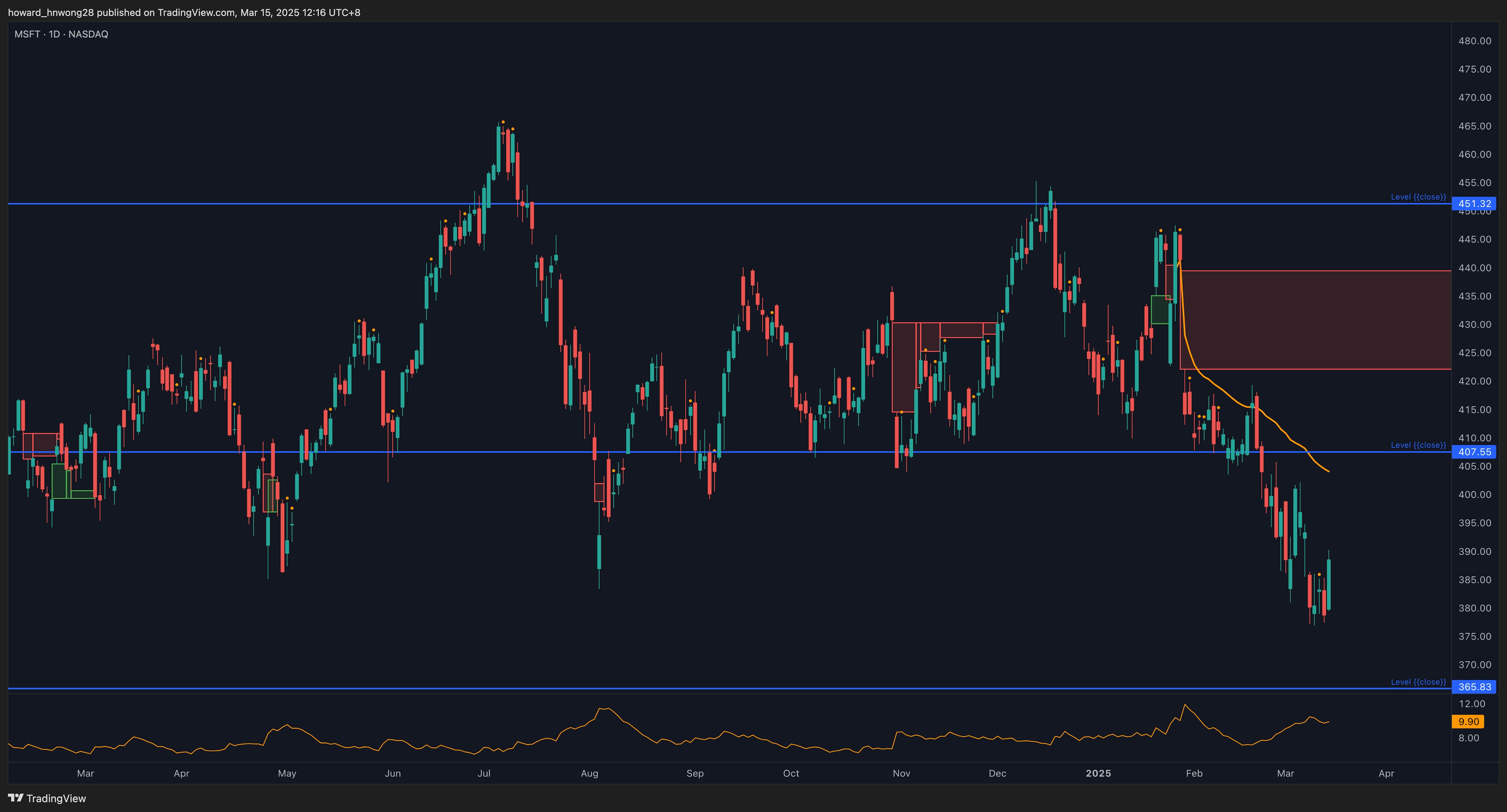
Task: Click the TradingView logo at bottom left
Action: coord(47,798)
